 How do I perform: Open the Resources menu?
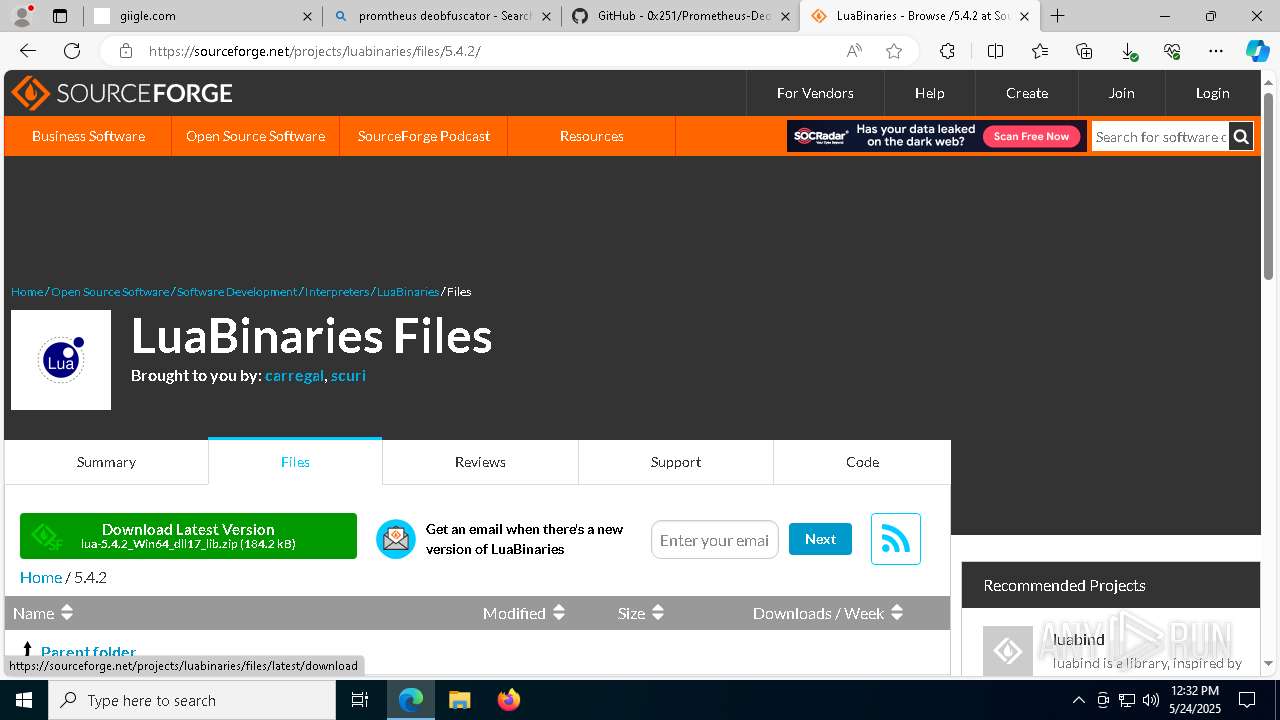591,136
